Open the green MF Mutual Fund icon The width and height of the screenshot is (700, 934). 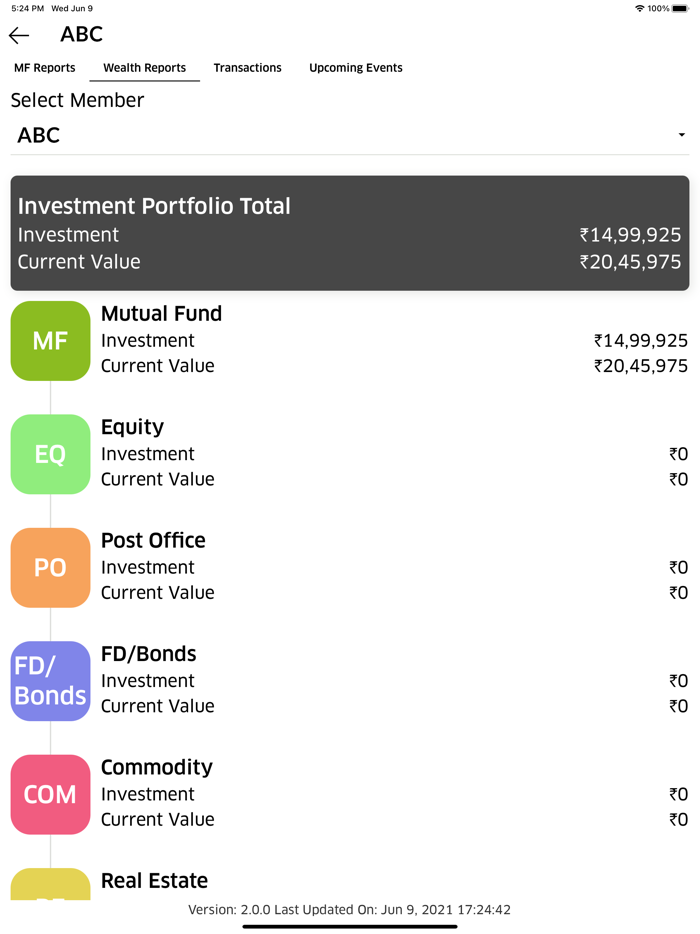click(x=51, y=341)
